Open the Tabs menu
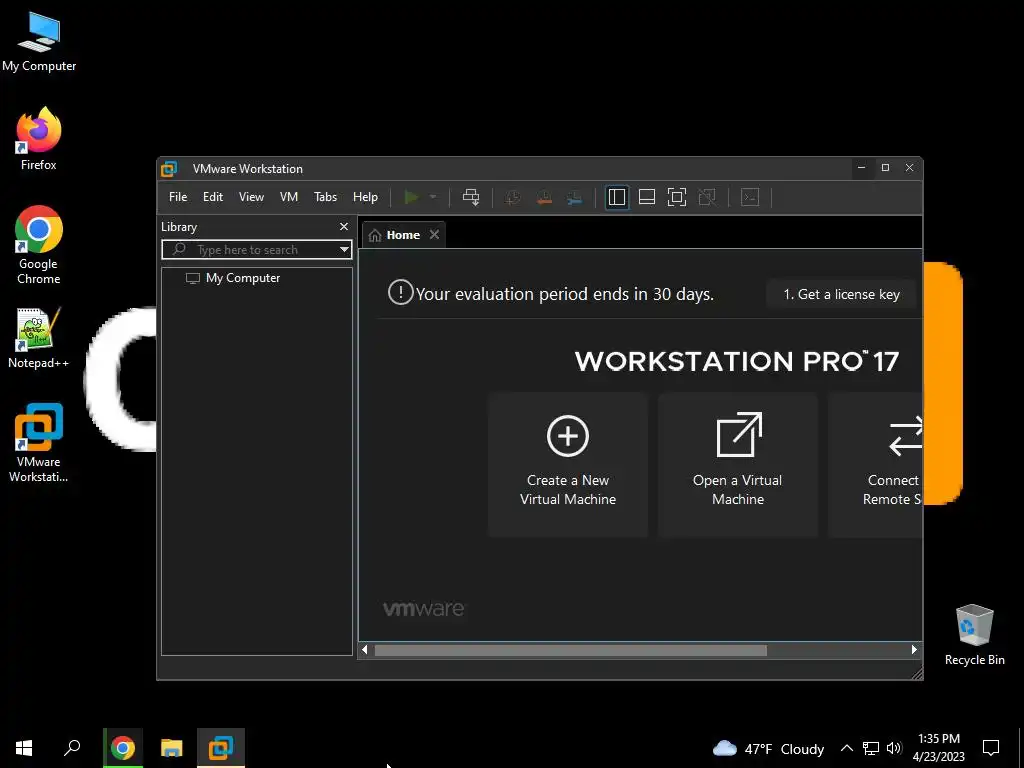Viewport: 1024px width, 768px height. (x=325, y=197)
